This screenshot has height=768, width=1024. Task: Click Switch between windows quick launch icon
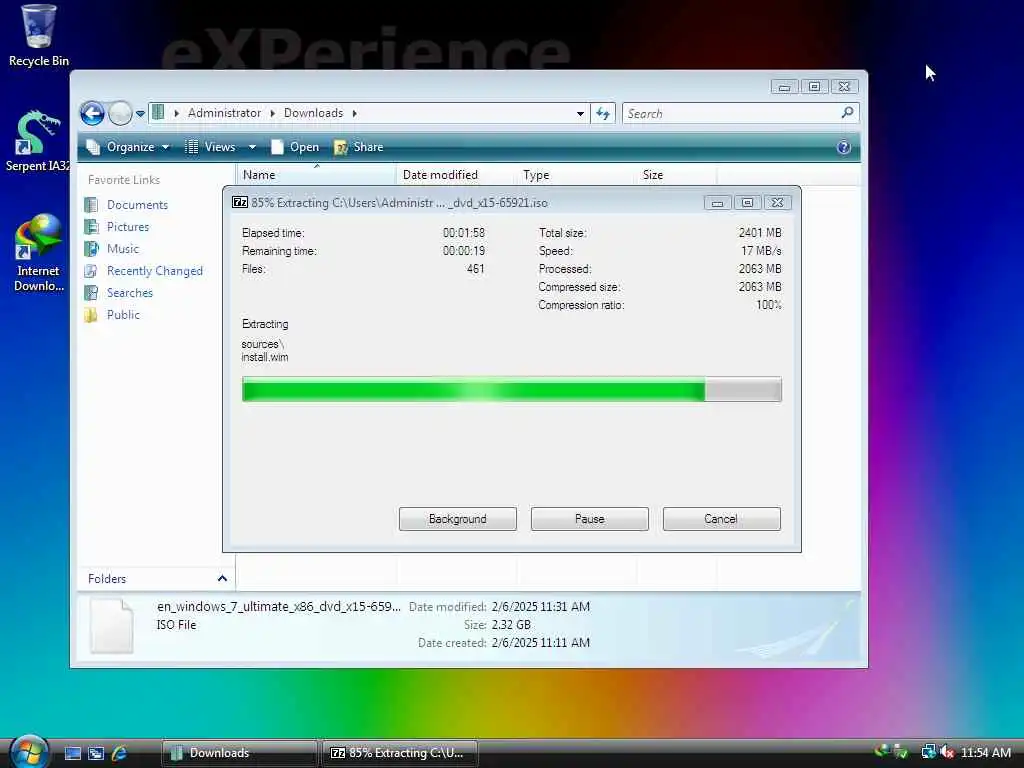96,753
